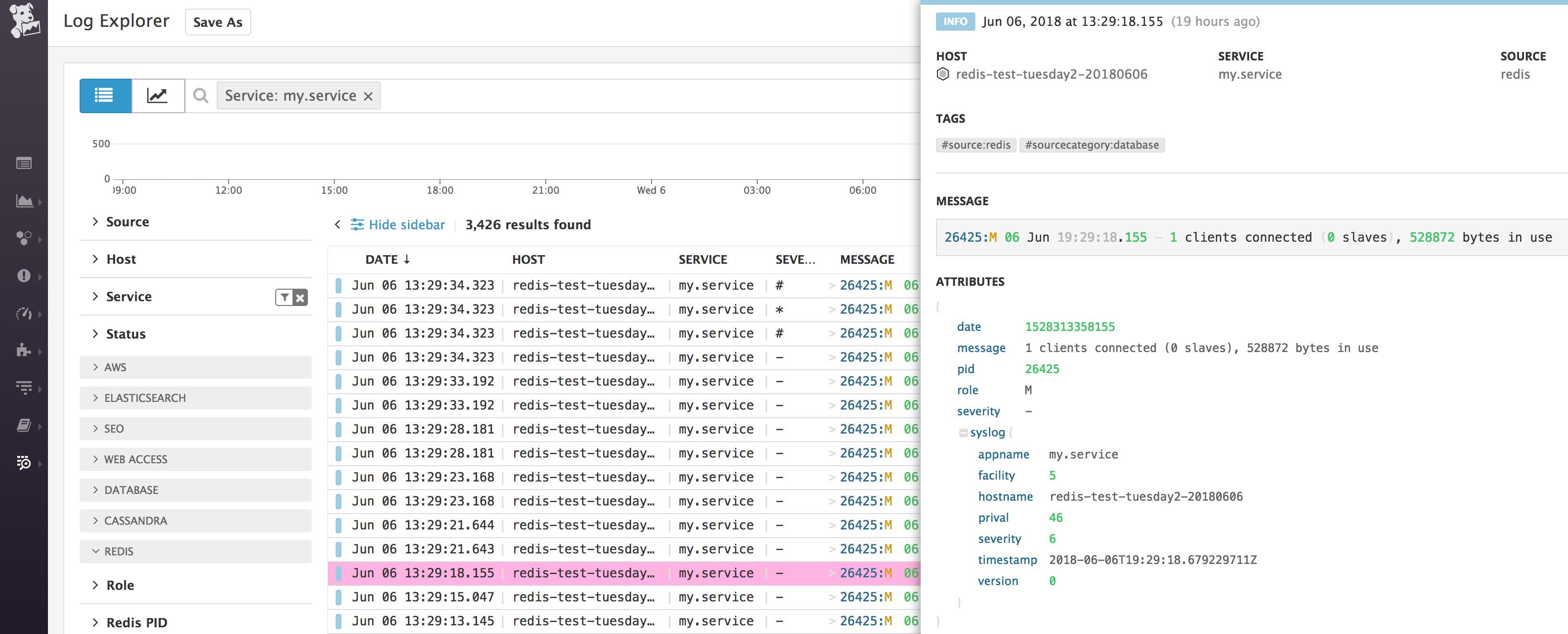Viewport: 1568px width, 634px height.
Task: Toggle exclude on the Service facet
Action: click(x=300, y=298)
